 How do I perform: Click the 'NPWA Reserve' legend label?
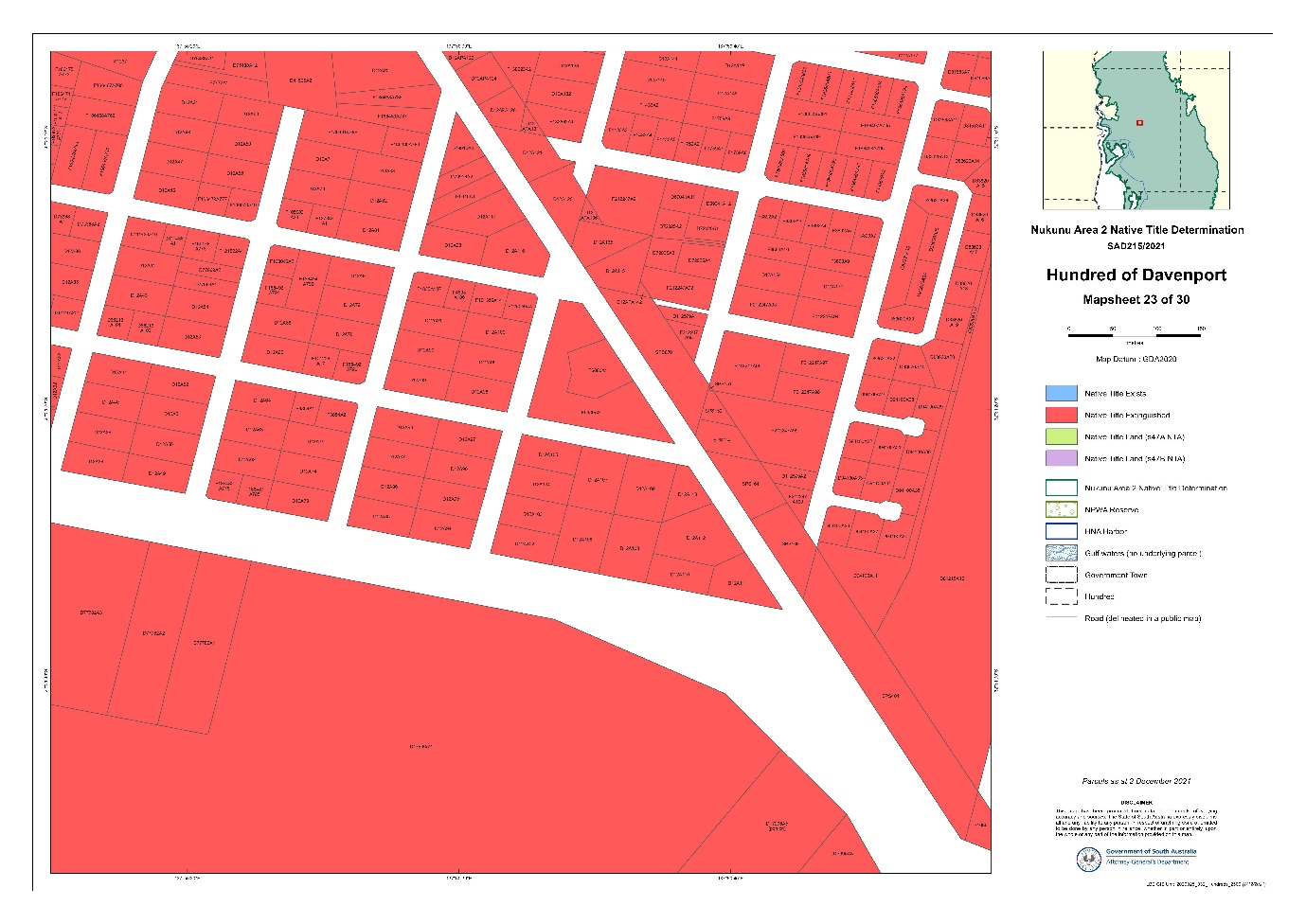tap(1111, 509)
